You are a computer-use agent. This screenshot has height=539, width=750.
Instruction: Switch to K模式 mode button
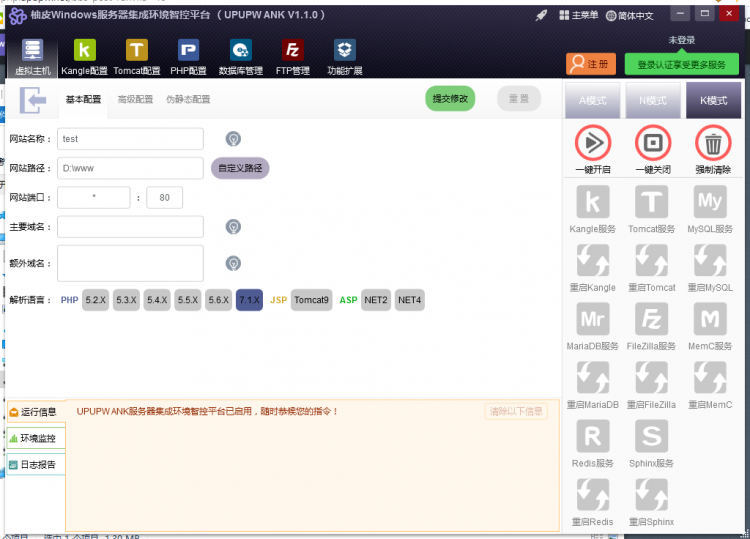713,100
